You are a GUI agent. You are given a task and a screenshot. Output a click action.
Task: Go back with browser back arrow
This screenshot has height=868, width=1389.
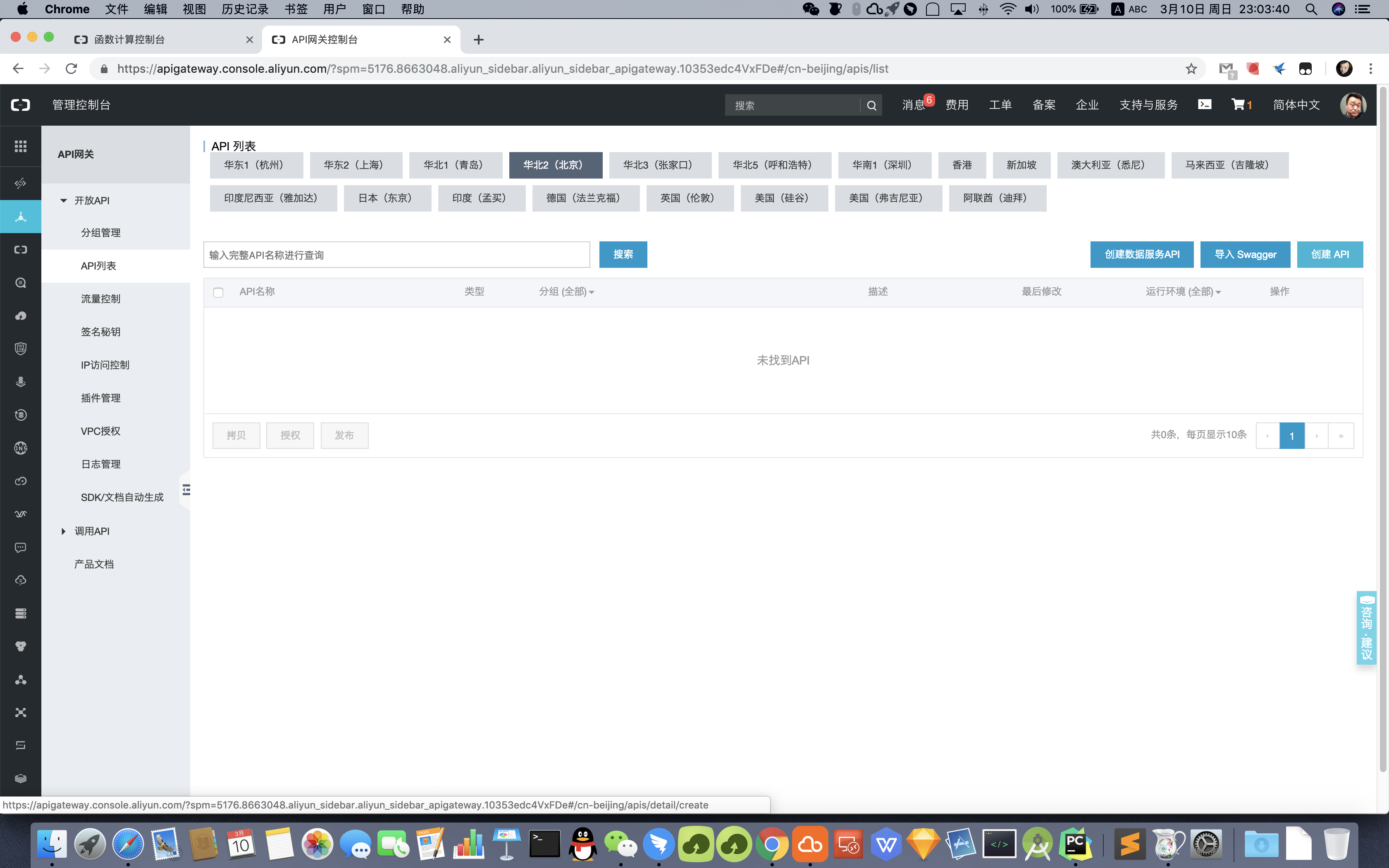tap(18, 69)
